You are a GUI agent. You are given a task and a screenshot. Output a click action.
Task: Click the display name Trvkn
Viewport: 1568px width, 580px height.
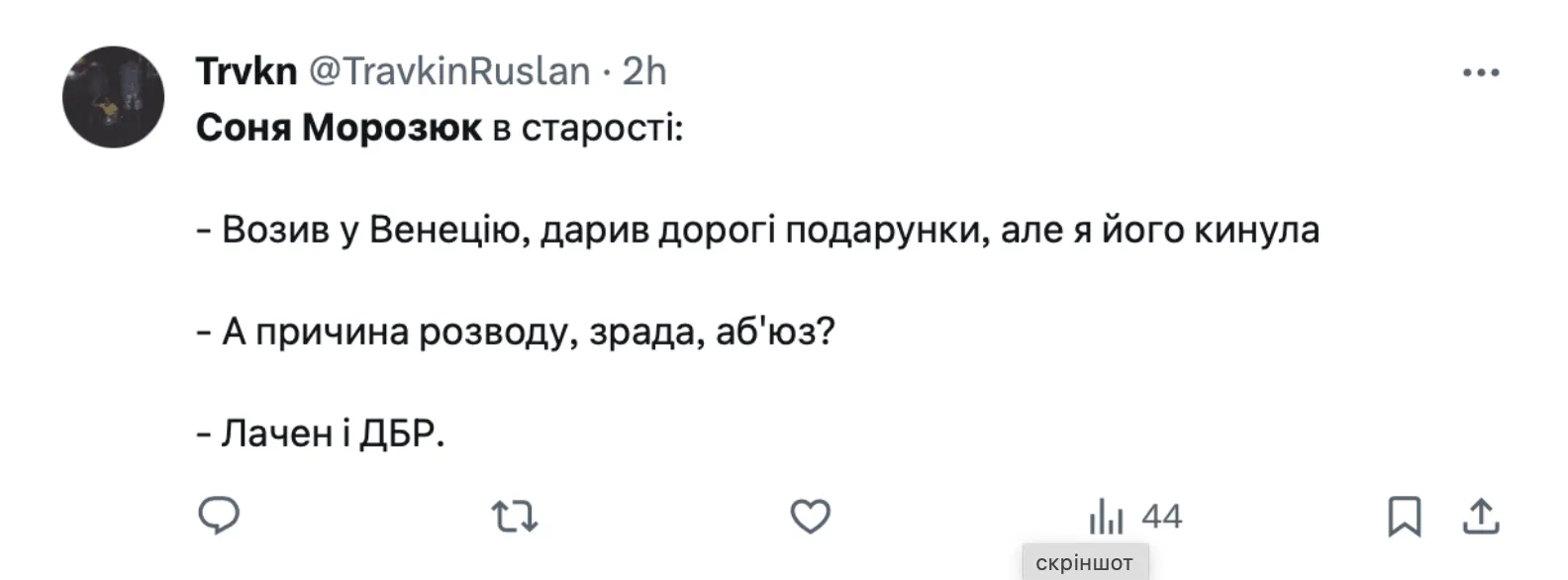point(246,71)
